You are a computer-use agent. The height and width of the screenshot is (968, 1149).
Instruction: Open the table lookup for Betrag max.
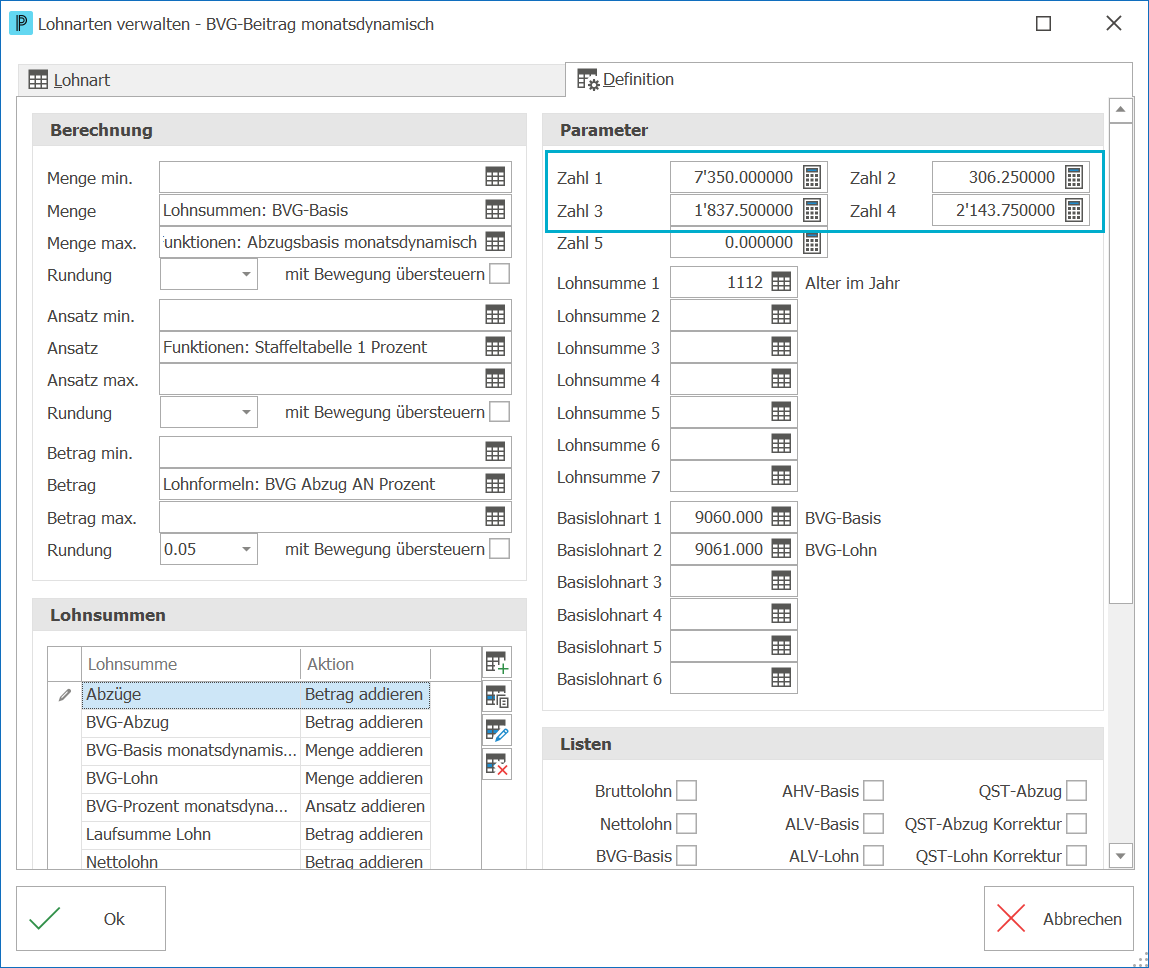pos(495,517)
